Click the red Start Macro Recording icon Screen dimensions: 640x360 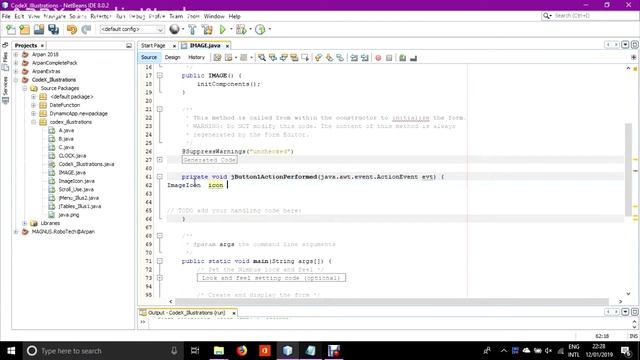[378, 58]
